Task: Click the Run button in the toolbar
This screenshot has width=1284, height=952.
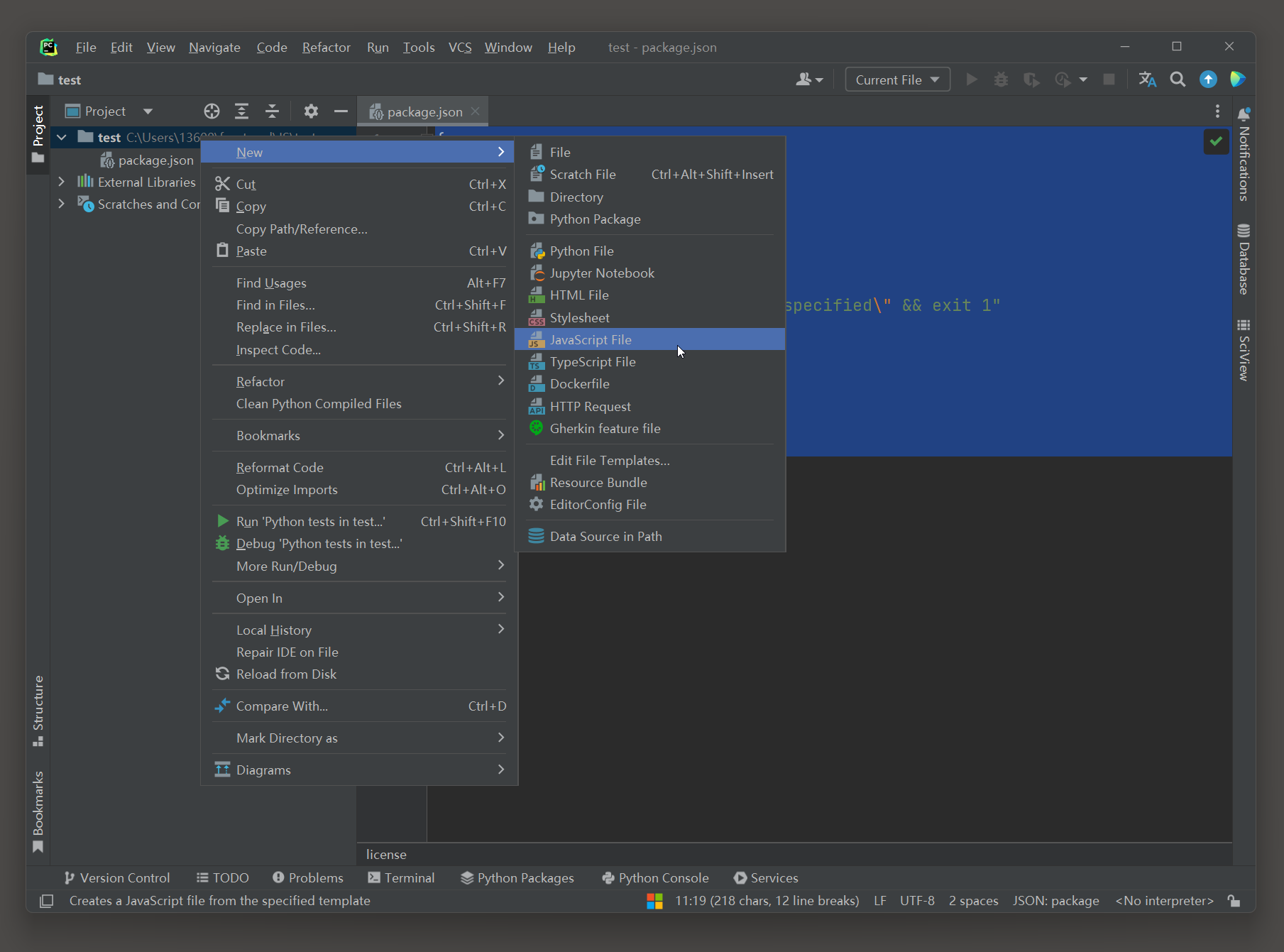Action: 972,80
